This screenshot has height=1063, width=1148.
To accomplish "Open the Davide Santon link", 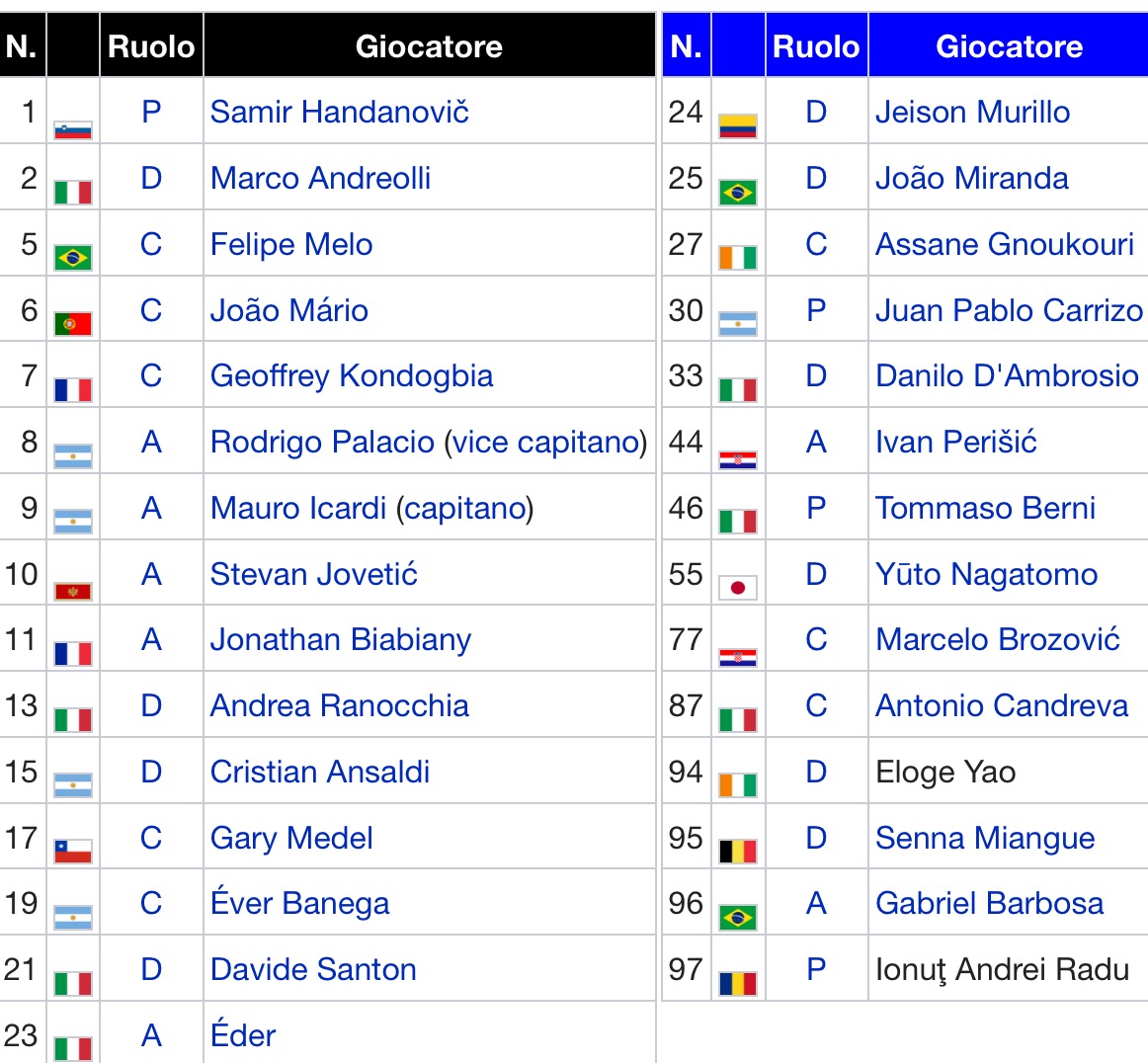I will click(313, 969).
